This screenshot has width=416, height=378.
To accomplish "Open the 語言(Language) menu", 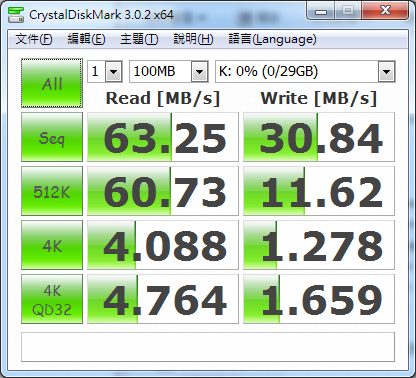I will 272,39.
